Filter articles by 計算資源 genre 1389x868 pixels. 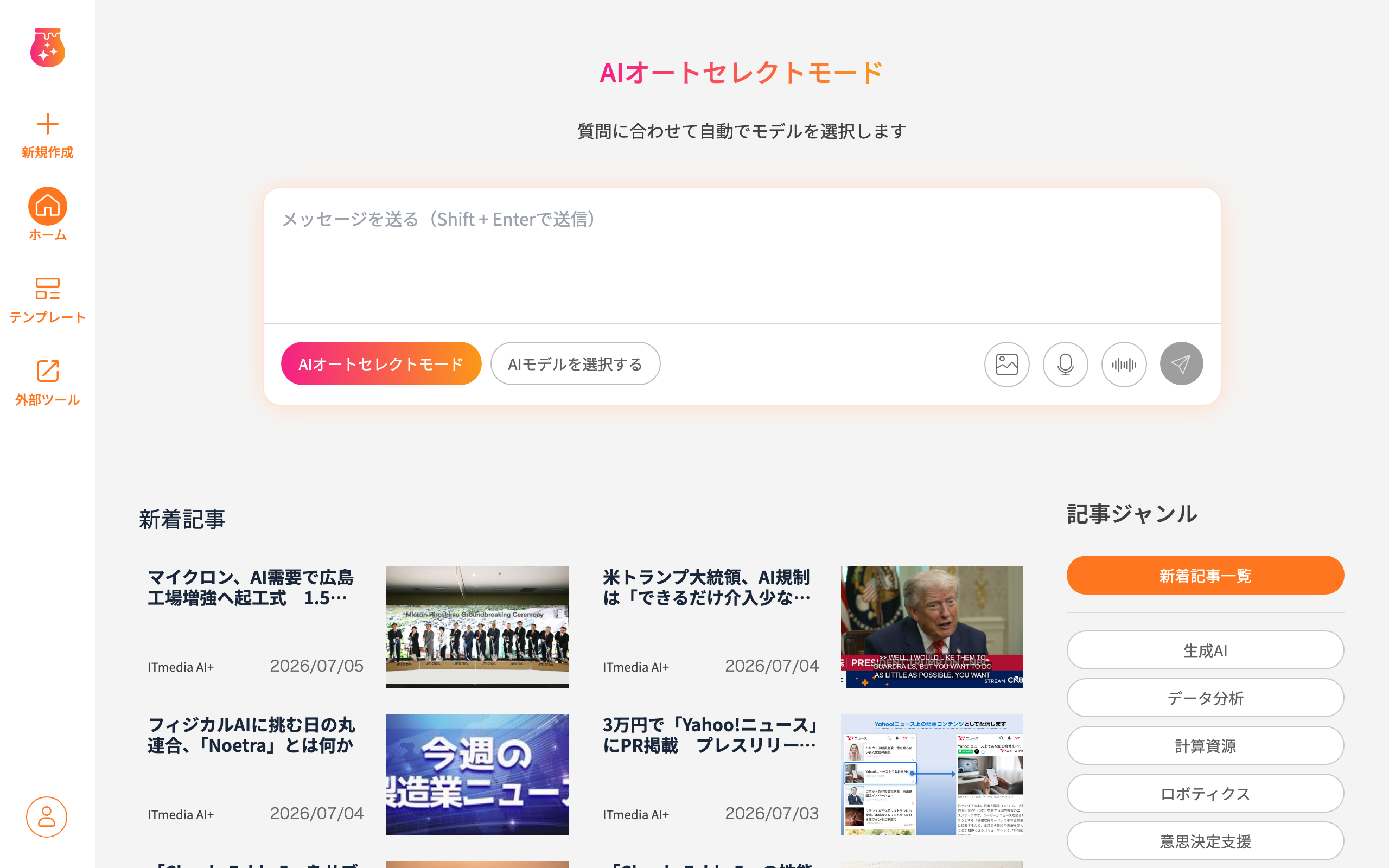tap(1205, 745)
